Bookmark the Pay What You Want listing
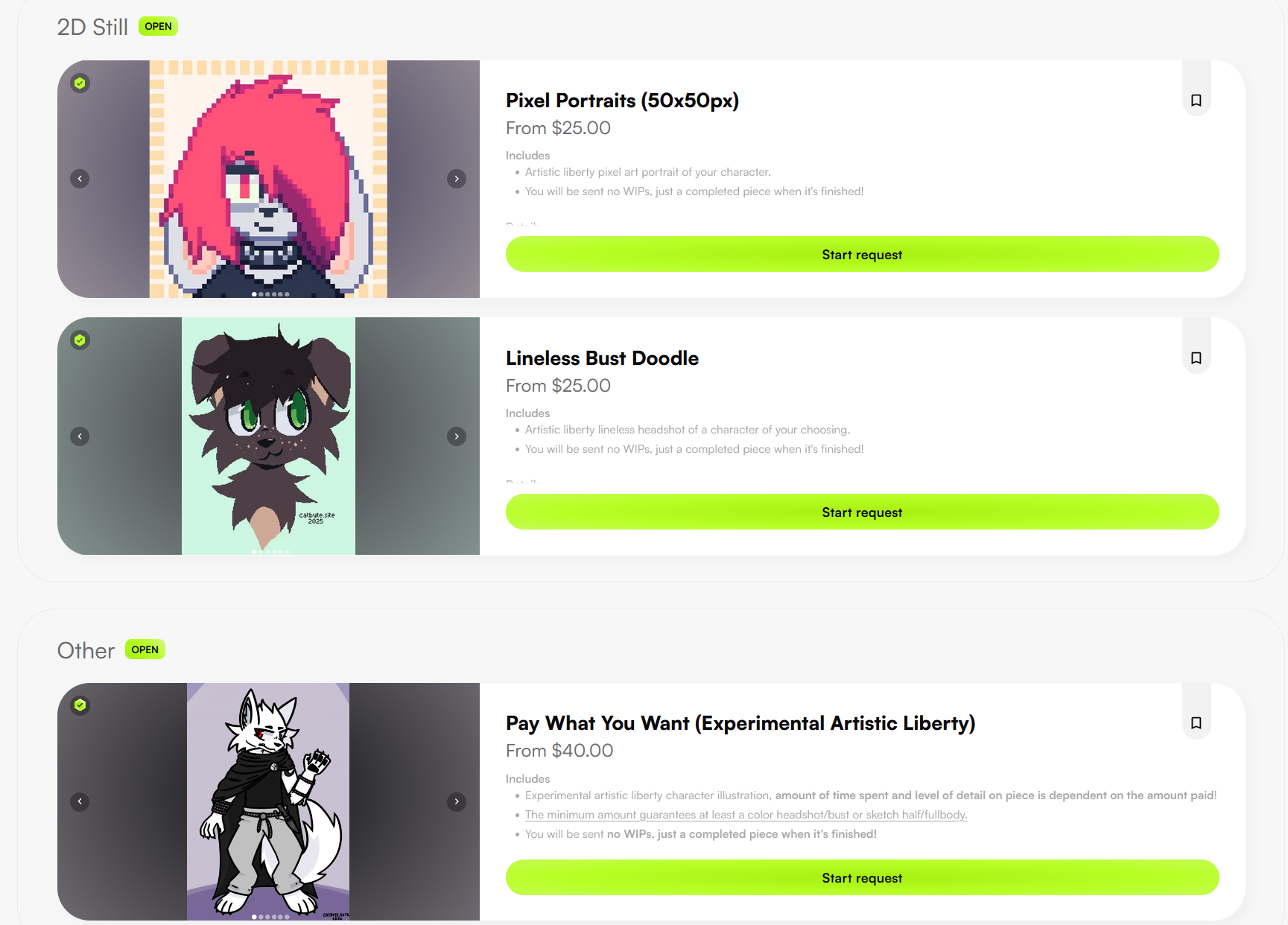This screenshot has width=1288, height=925. 1196,723
